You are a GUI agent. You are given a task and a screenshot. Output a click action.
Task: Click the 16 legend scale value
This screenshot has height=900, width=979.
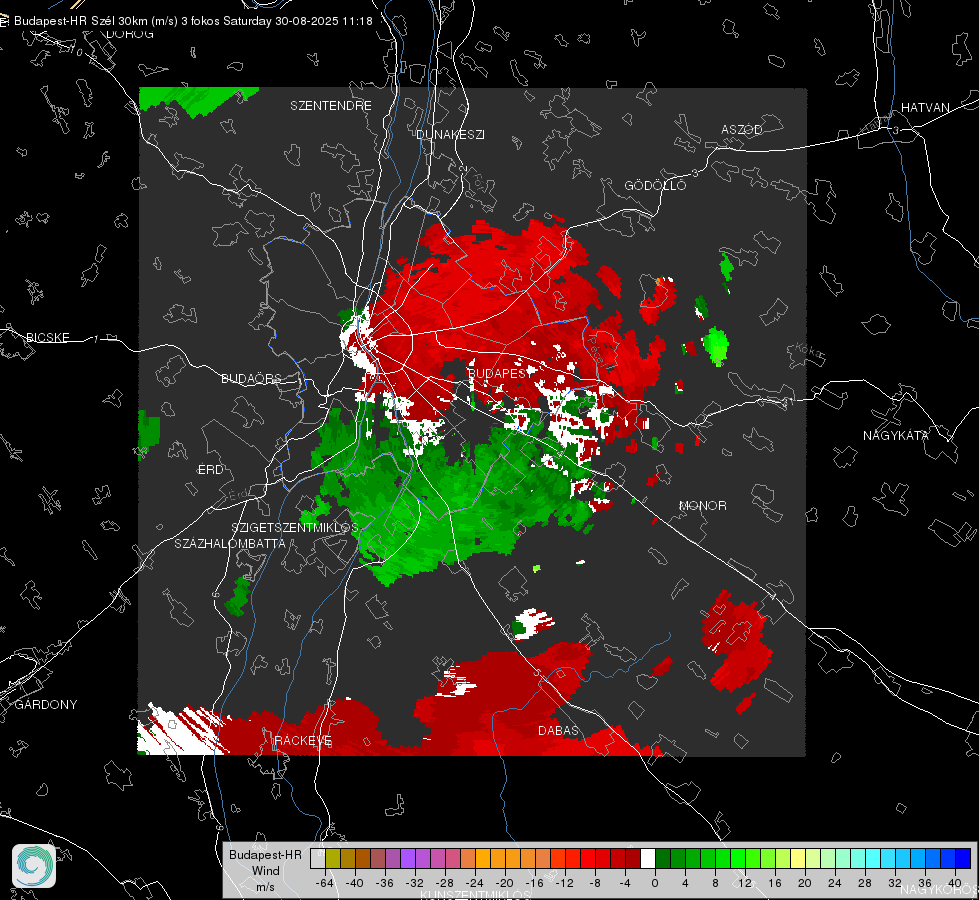pyautogui.click(x=775, y=883)
